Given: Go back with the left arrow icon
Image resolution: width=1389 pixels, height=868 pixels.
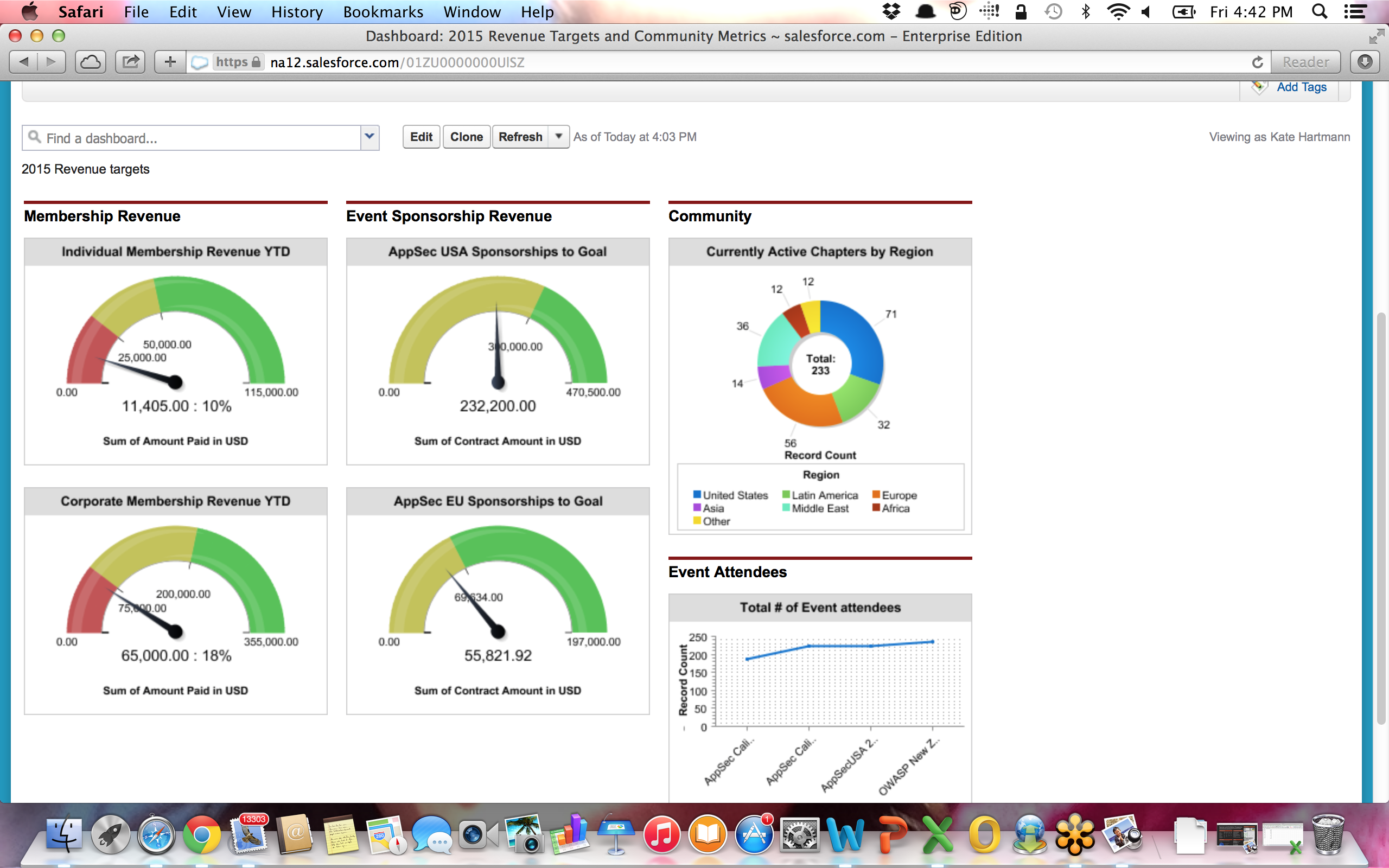Looking at the screenshot, I should (24, 62).
